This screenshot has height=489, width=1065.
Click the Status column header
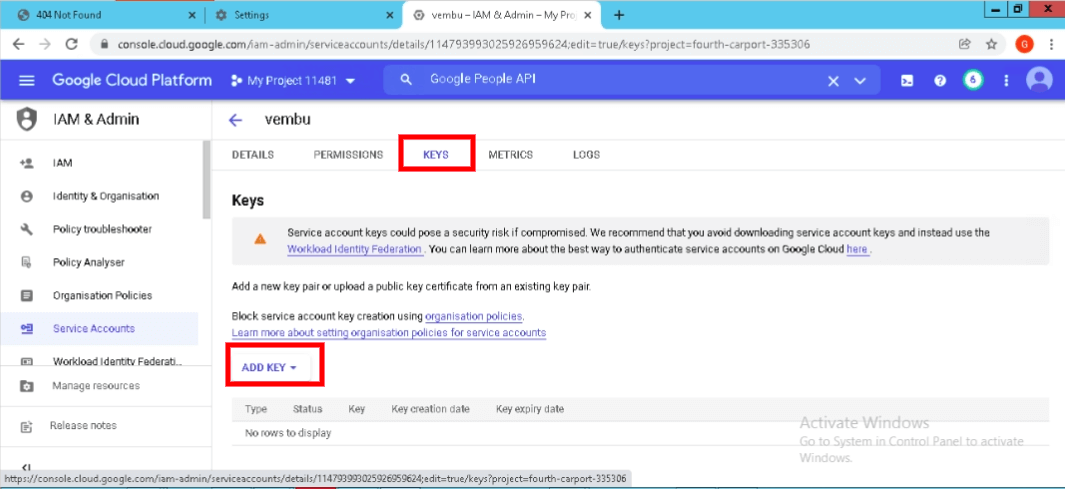click(x=308, y=409)
